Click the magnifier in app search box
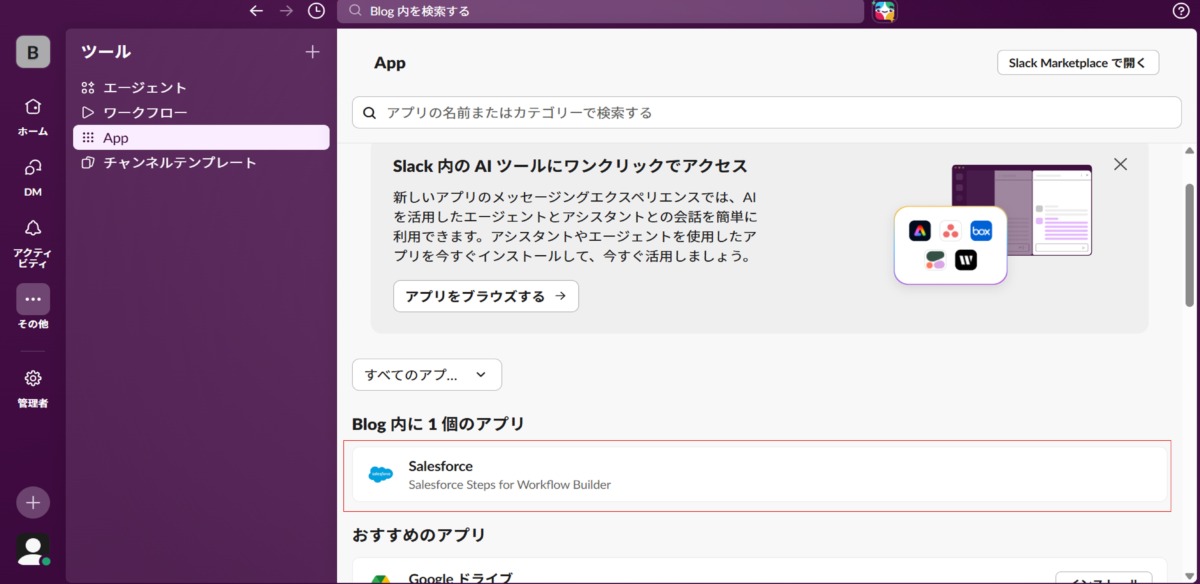The height and width of the screenshot is (584, 1200). tap(370, 113)
